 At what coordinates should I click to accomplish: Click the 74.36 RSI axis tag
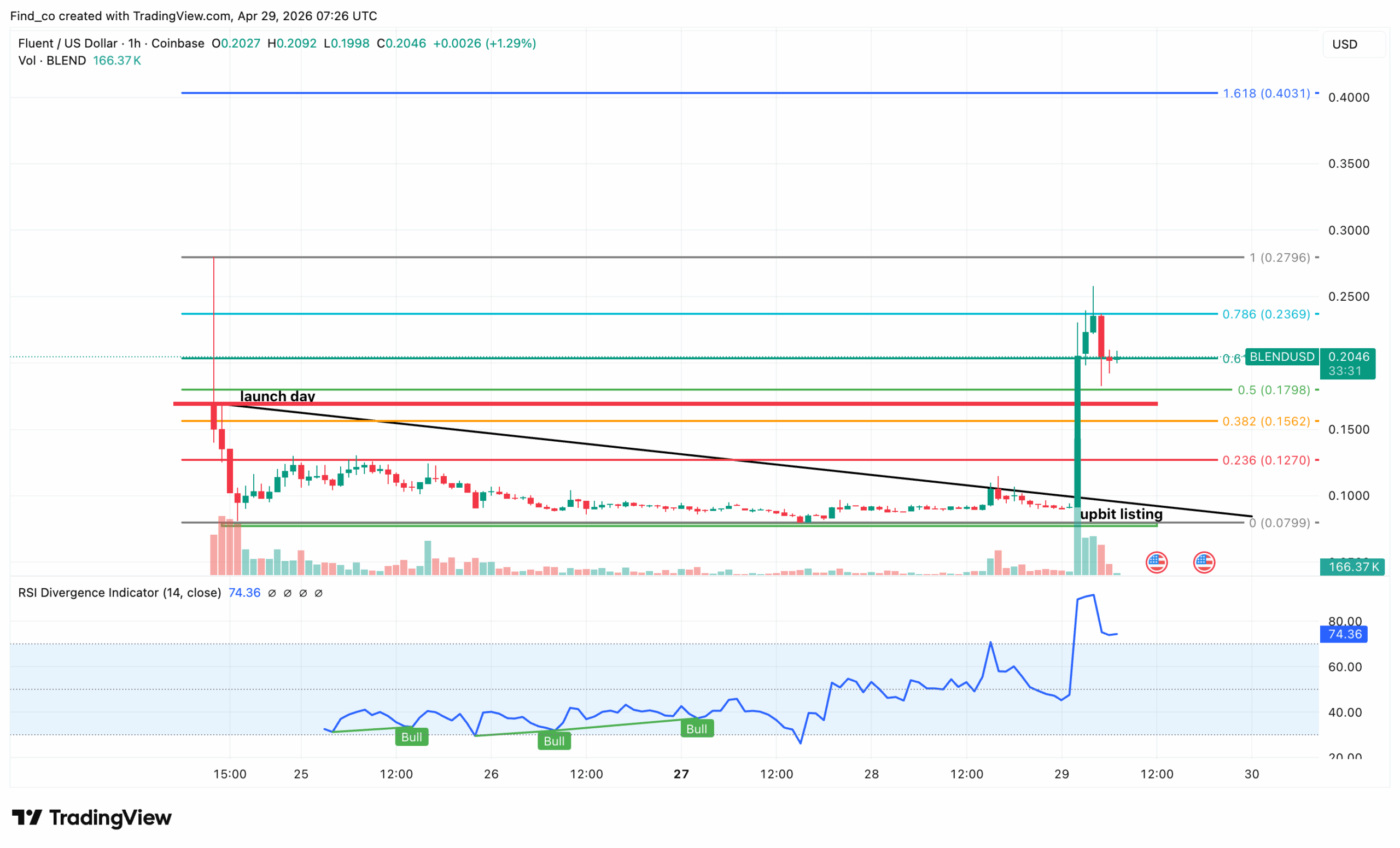(x=1344, y=634)
